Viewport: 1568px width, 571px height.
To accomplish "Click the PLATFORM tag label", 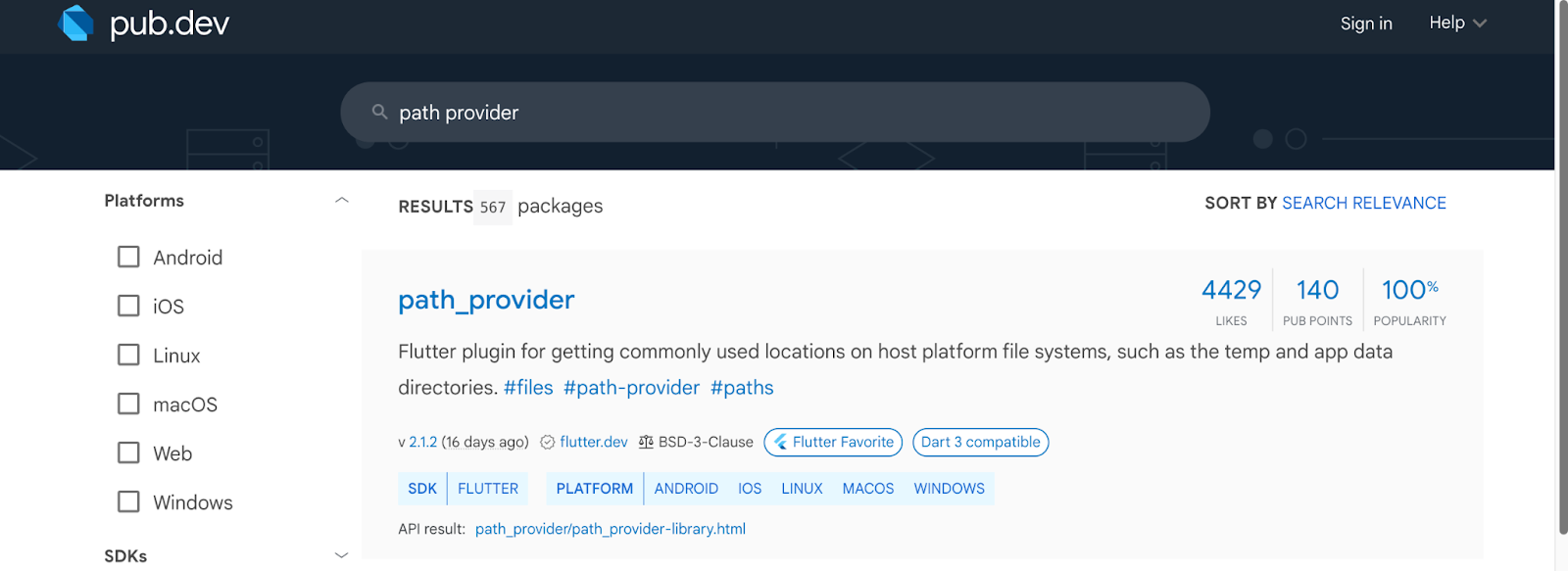I will tap(595, 489).
